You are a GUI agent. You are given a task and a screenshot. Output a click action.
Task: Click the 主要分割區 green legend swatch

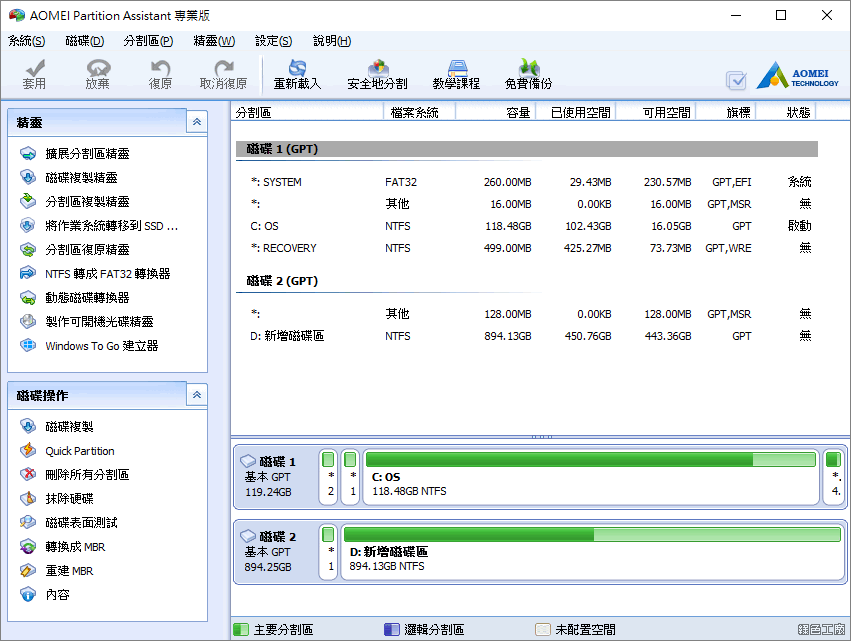(240, 630)
